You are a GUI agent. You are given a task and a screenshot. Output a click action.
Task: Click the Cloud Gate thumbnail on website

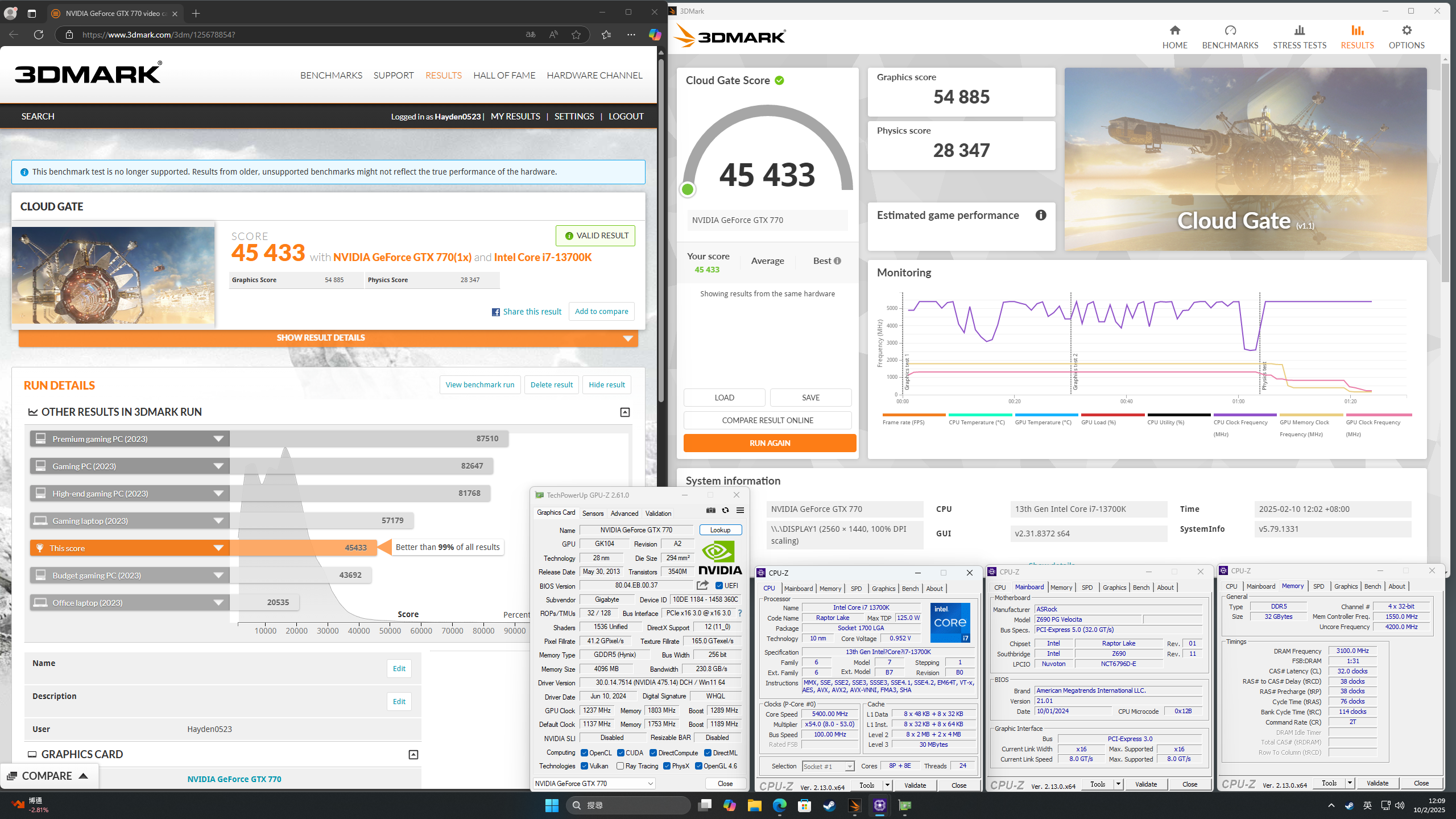113,275
